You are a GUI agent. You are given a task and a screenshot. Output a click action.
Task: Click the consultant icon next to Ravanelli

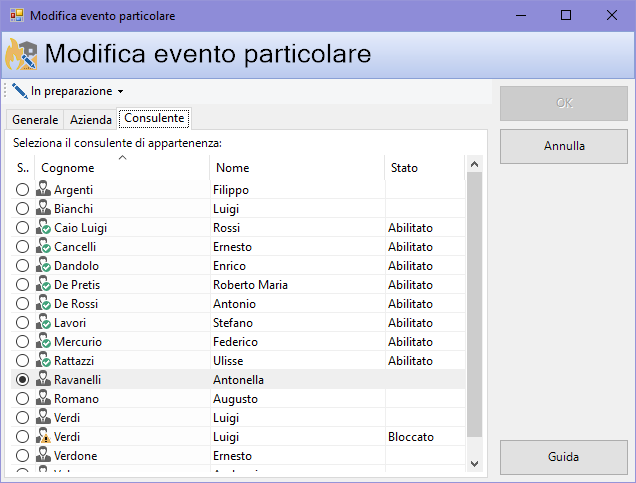pyautogui.click(x=43, y=380)
